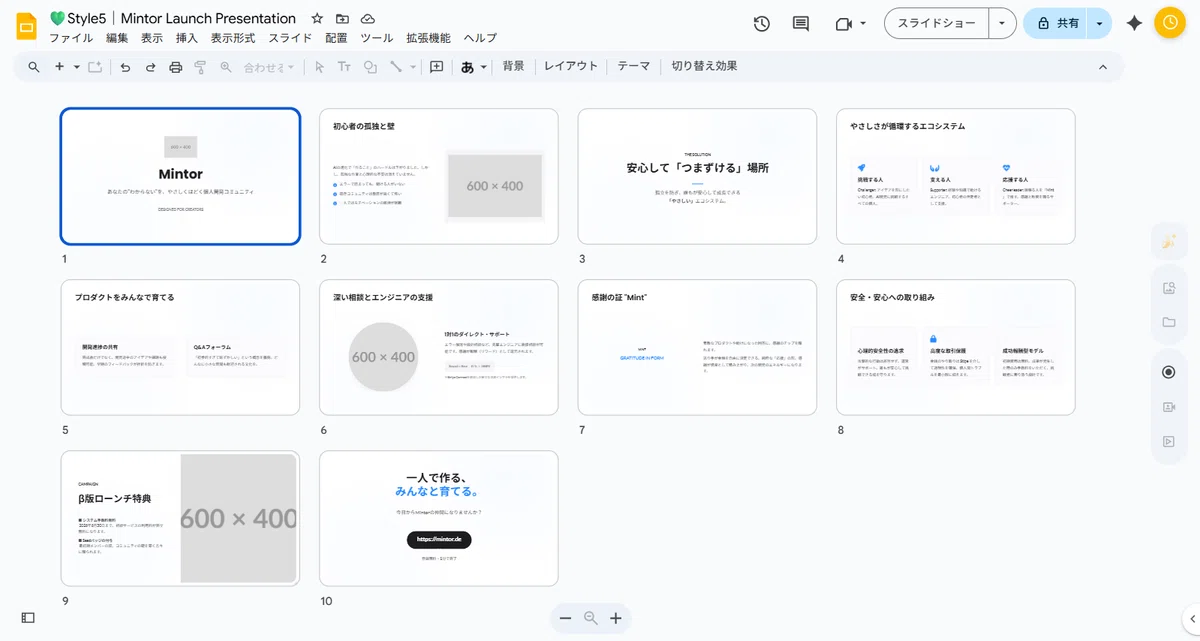Zoom in the grid with plus button
Viewport: 1200px width, 641px height.
click(x=616, y=618)
